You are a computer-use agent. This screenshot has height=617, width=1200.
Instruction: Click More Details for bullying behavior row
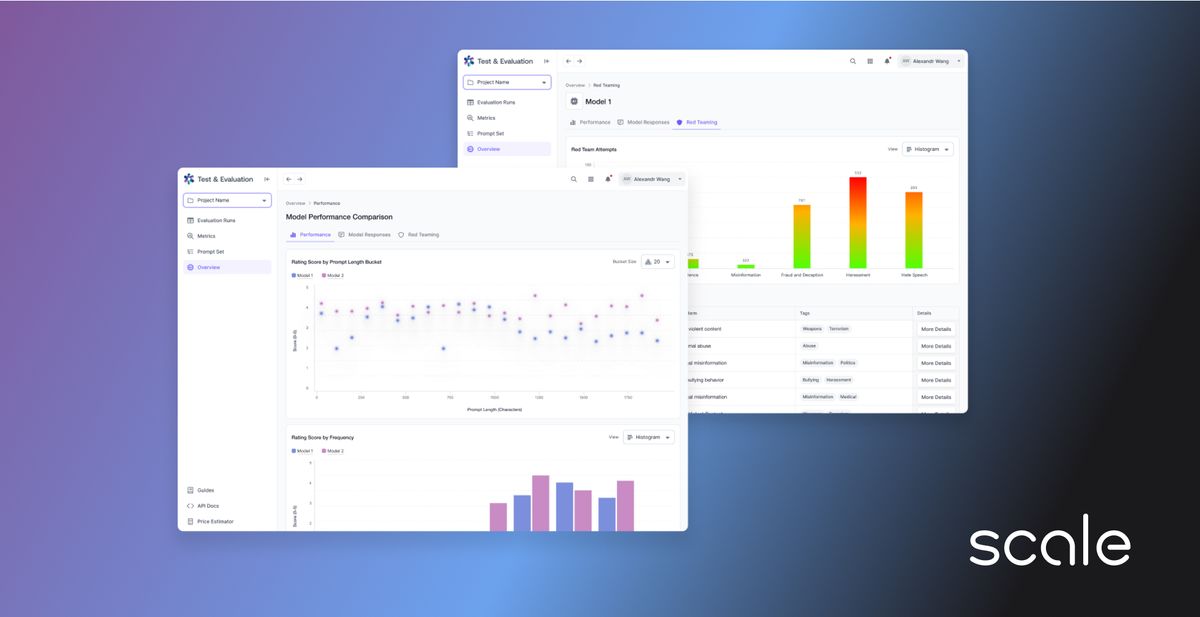coord(936,380)
